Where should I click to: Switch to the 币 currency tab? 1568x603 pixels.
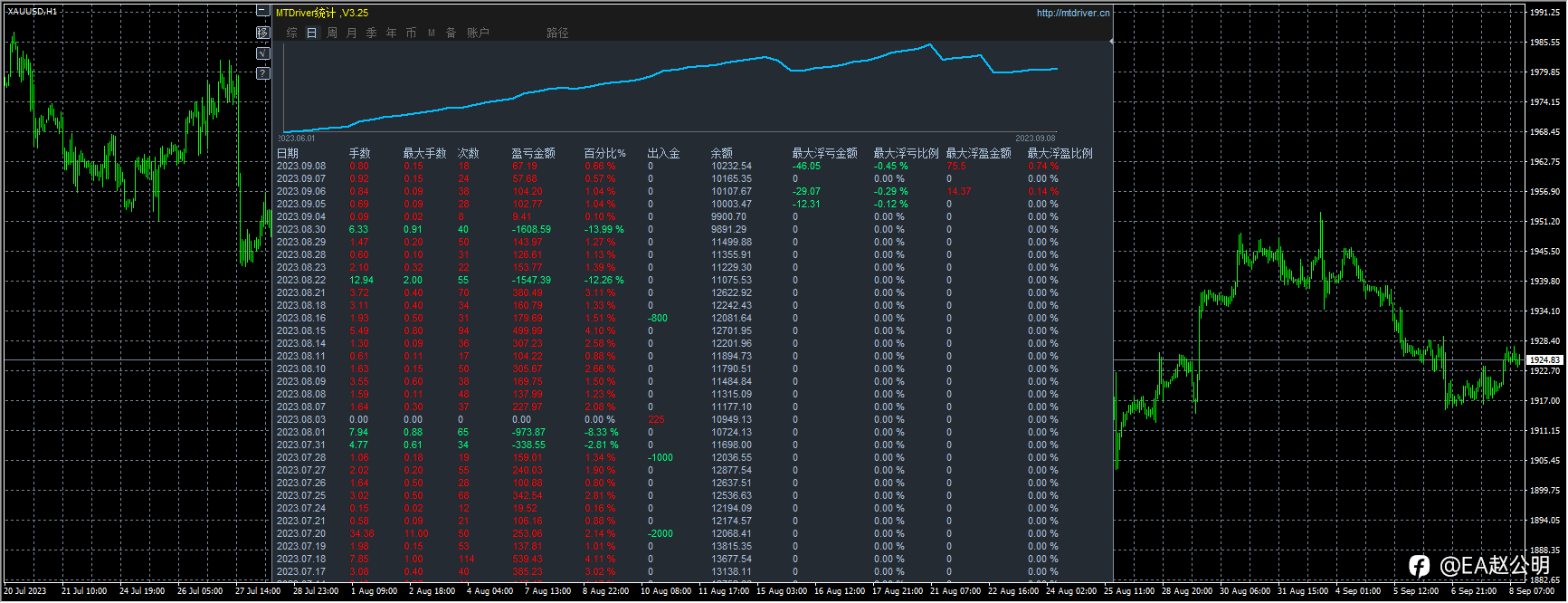(411, 33)
